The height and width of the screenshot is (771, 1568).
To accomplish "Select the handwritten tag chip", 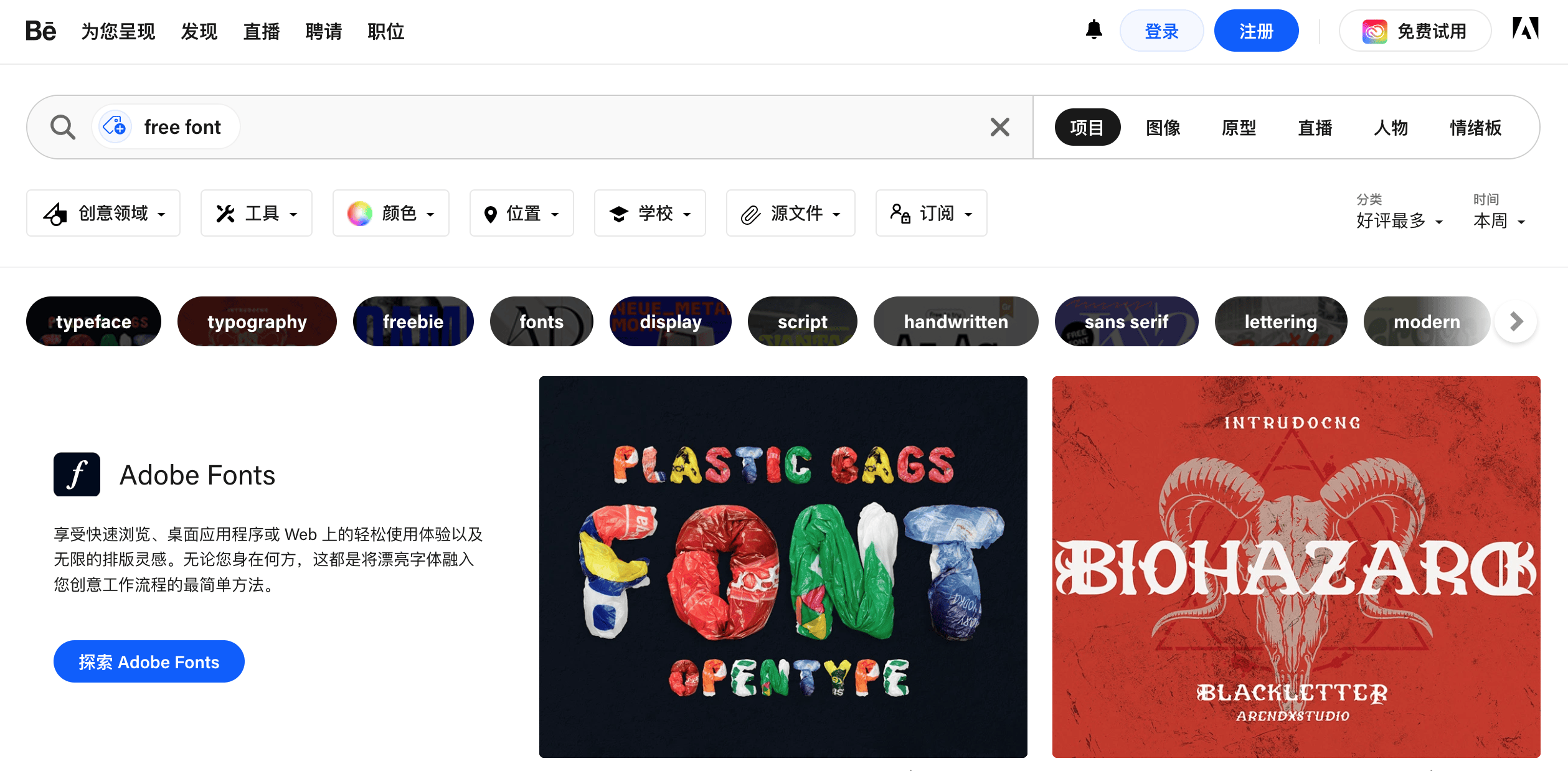I will coord(956,321).
